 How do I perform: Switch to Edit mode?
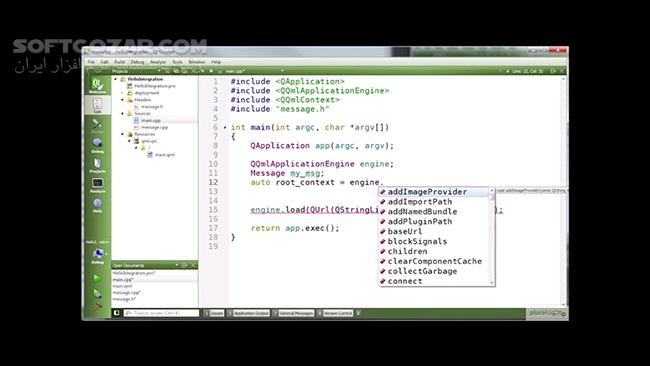(x=97, y=105)
